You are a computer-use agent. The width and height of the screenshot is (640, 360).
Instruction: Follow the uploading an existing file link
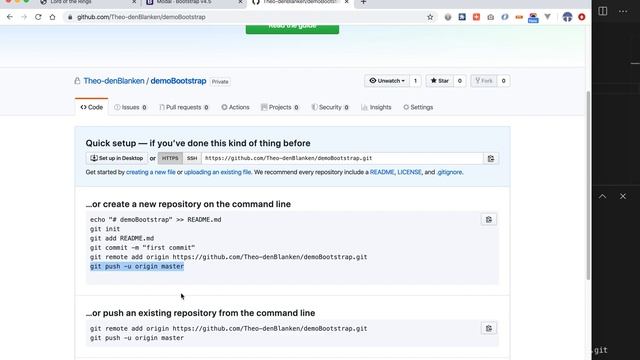point(217,172)
